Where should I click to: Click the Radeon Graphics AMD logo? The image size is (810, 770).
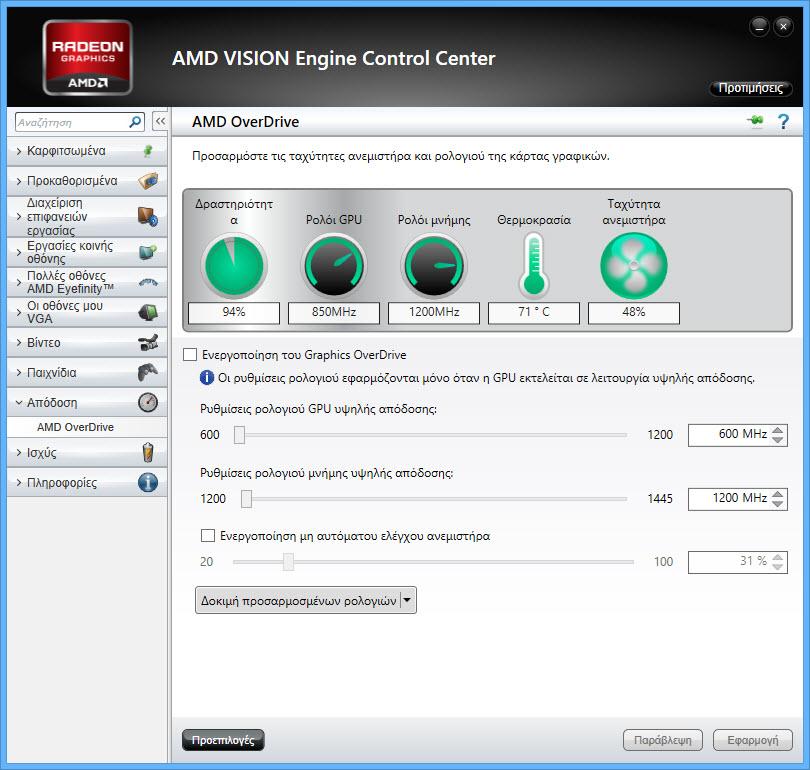[87, 57]
